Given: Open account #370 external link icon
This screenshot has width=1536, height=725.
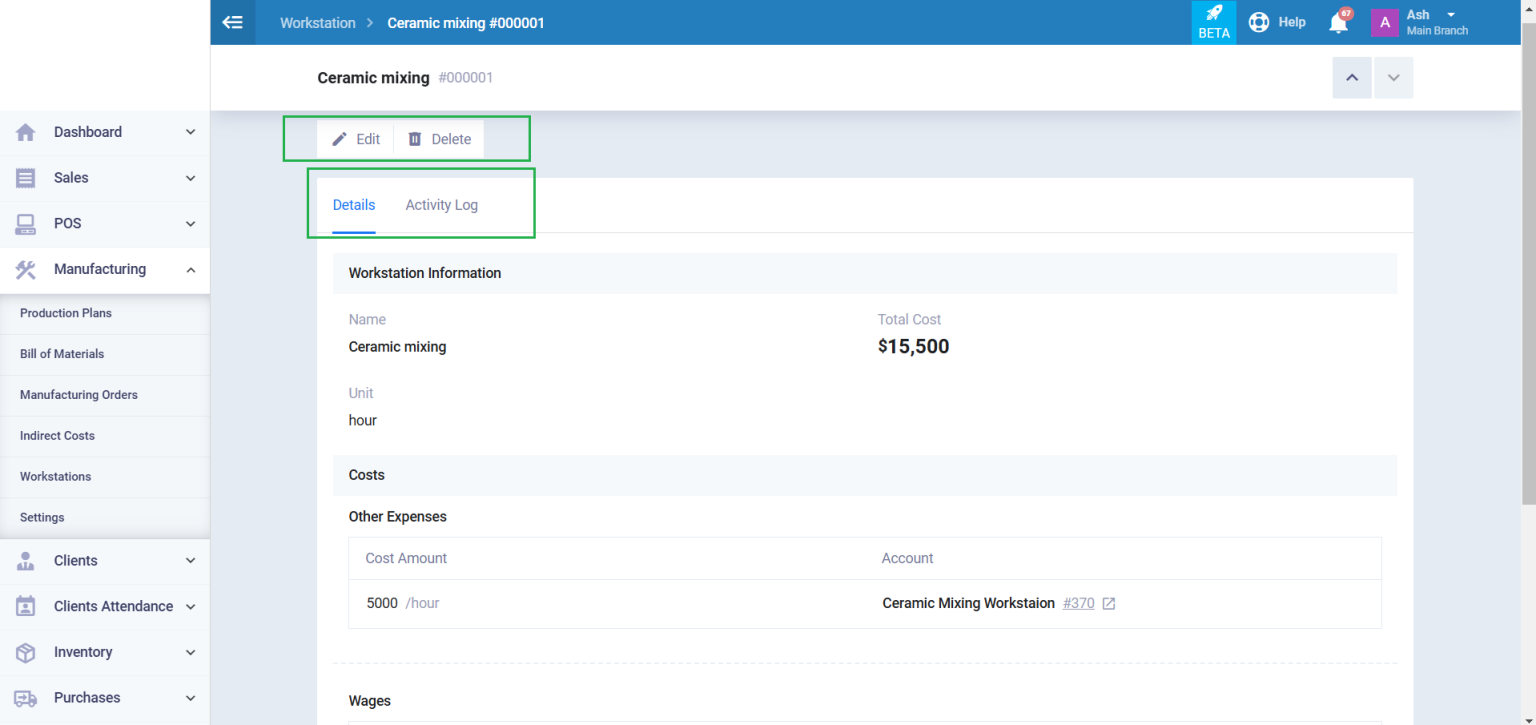Looking at the screenshot, I should click(1108, 604).
